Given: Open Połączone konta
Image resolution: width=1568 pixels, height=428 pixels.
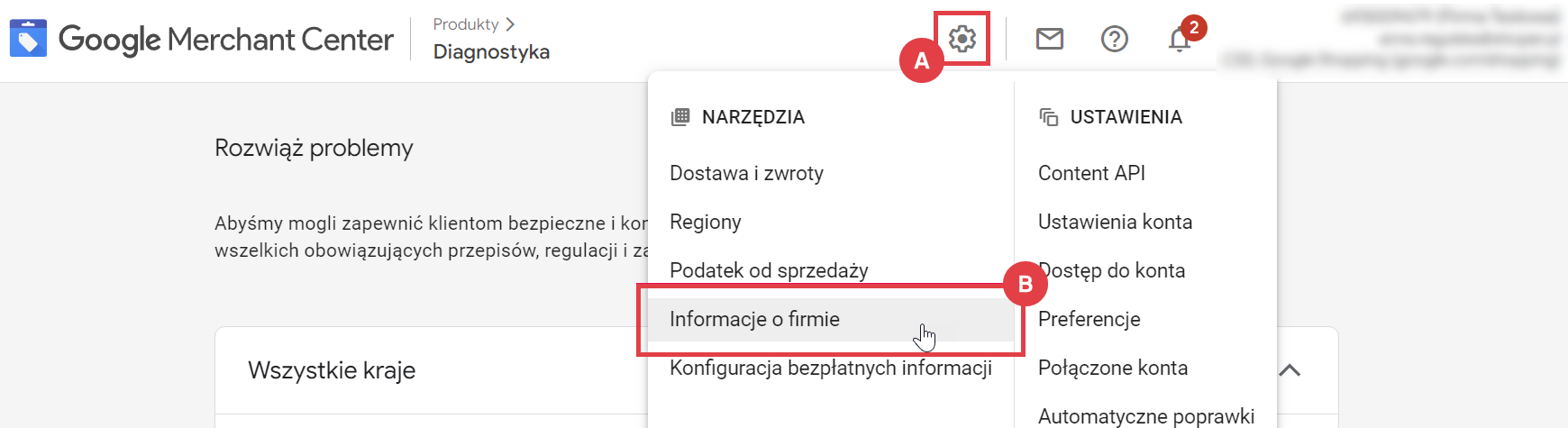Looking at the screenshot, I should (1112, 368).
